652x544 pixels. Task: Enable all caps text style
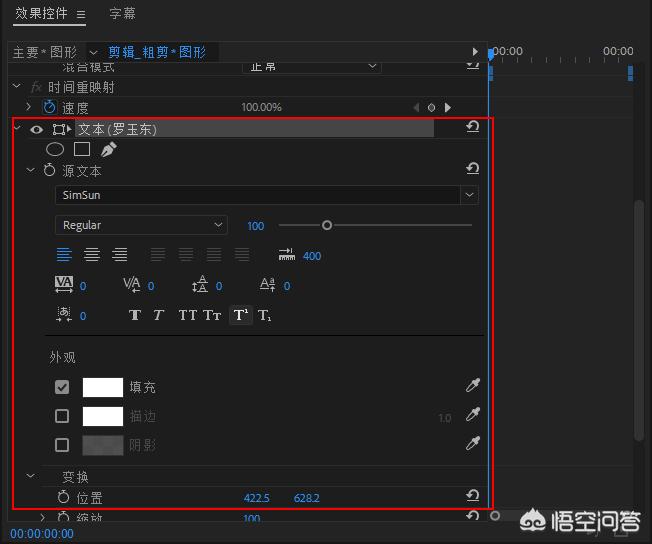(188, 315)
